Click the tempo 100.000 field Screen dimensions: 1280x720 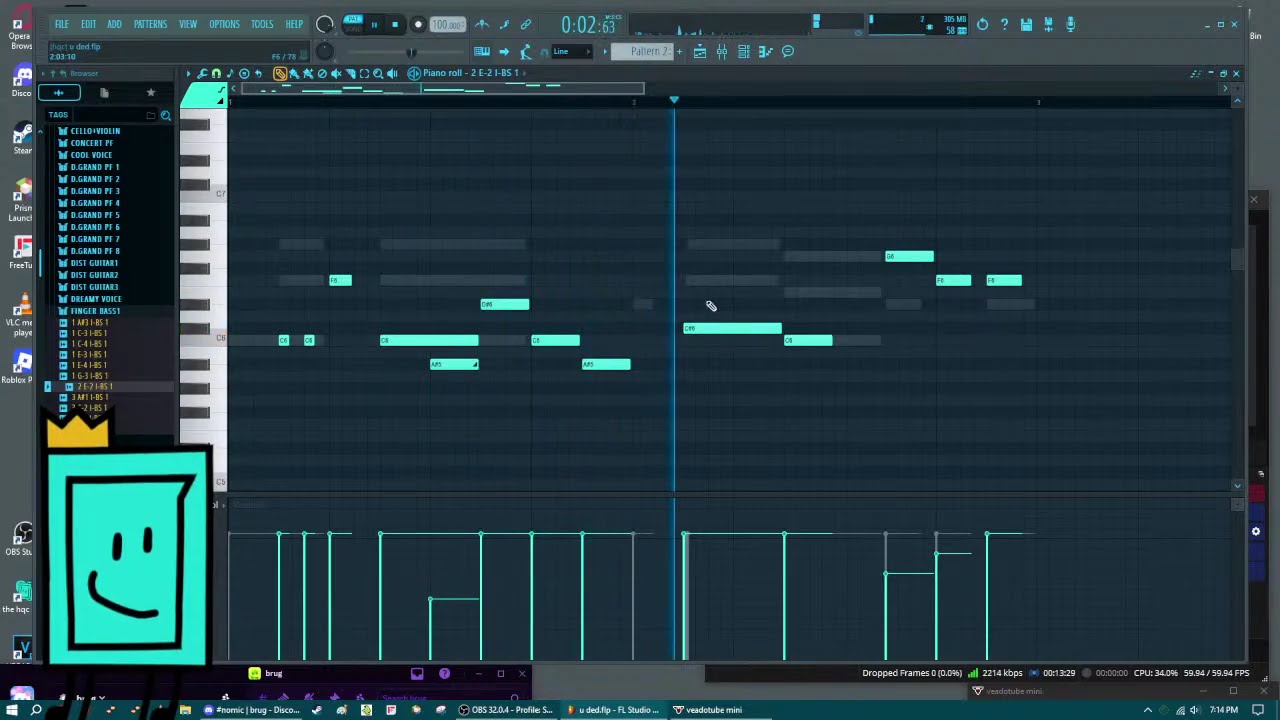point(446,24)
